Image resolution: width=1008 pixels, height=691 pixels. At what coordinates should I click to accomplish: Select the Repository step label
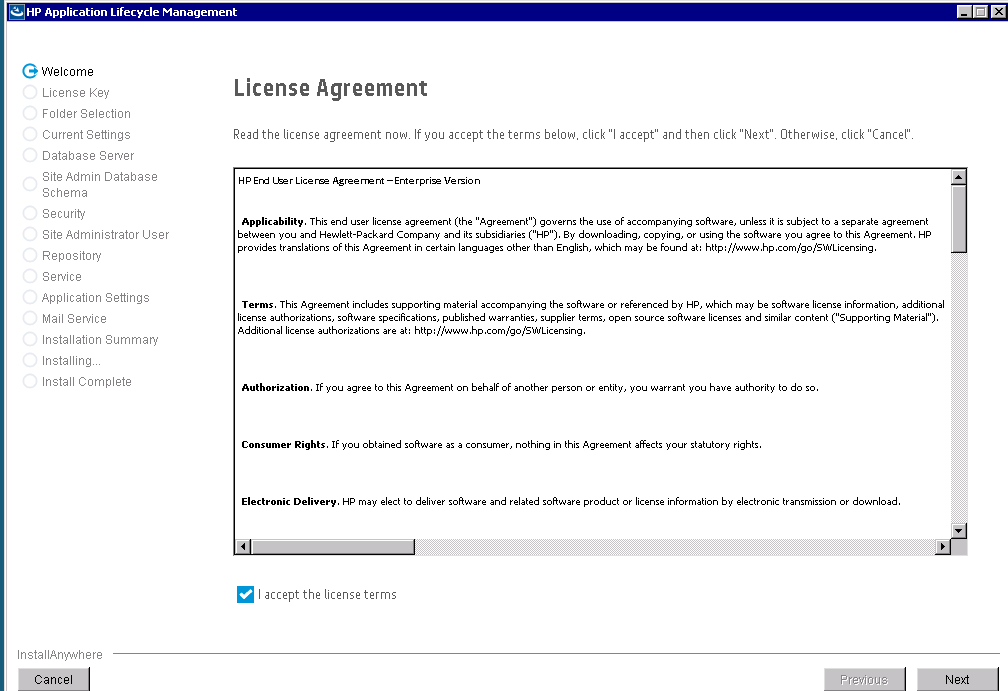pos(71,255)
